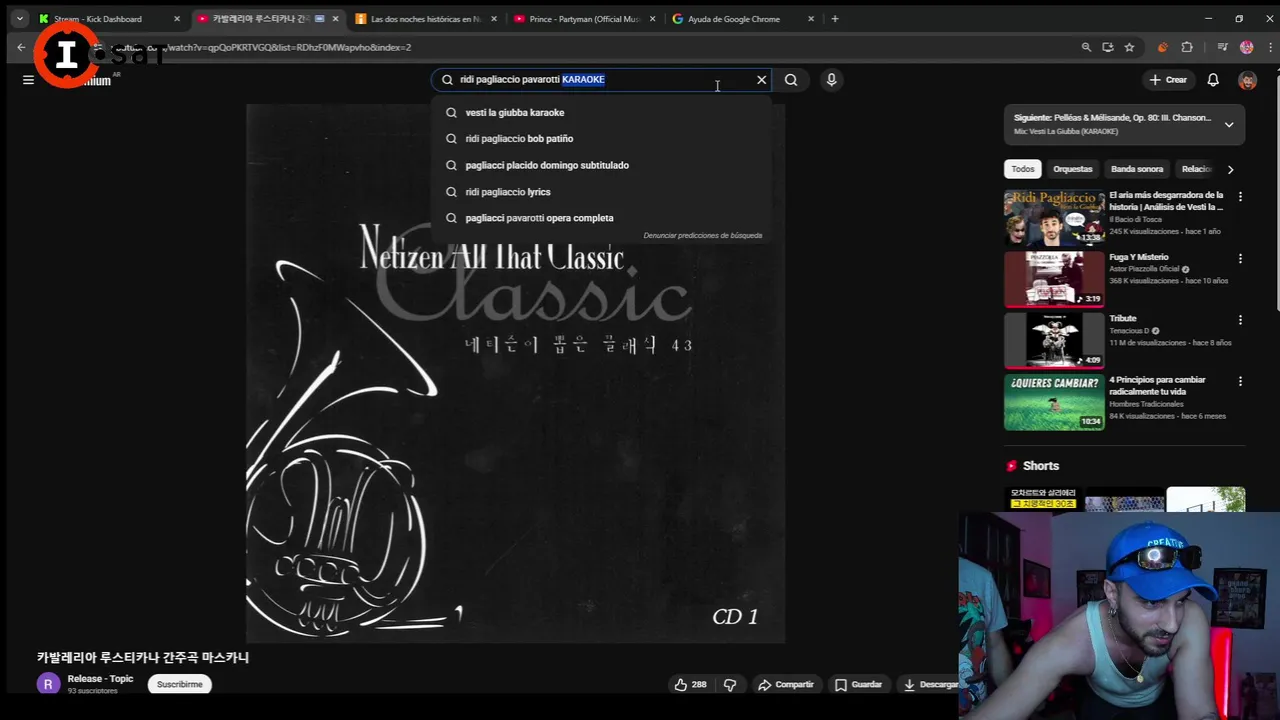Dislike the video with thumbs down

pos(730,685)
